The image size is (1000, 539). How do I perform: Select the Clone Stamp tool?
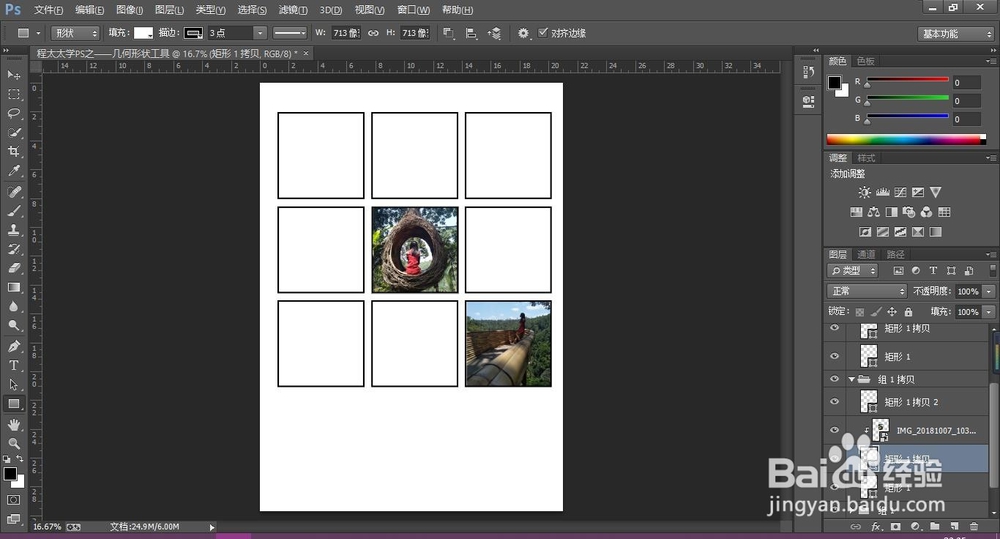13,230
